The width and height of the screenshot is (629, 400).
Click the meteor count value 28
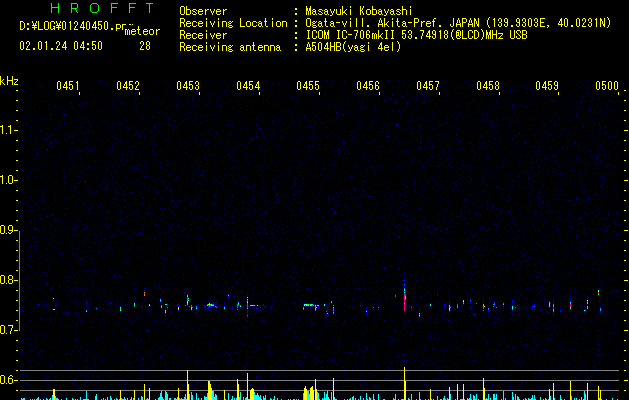145,46
